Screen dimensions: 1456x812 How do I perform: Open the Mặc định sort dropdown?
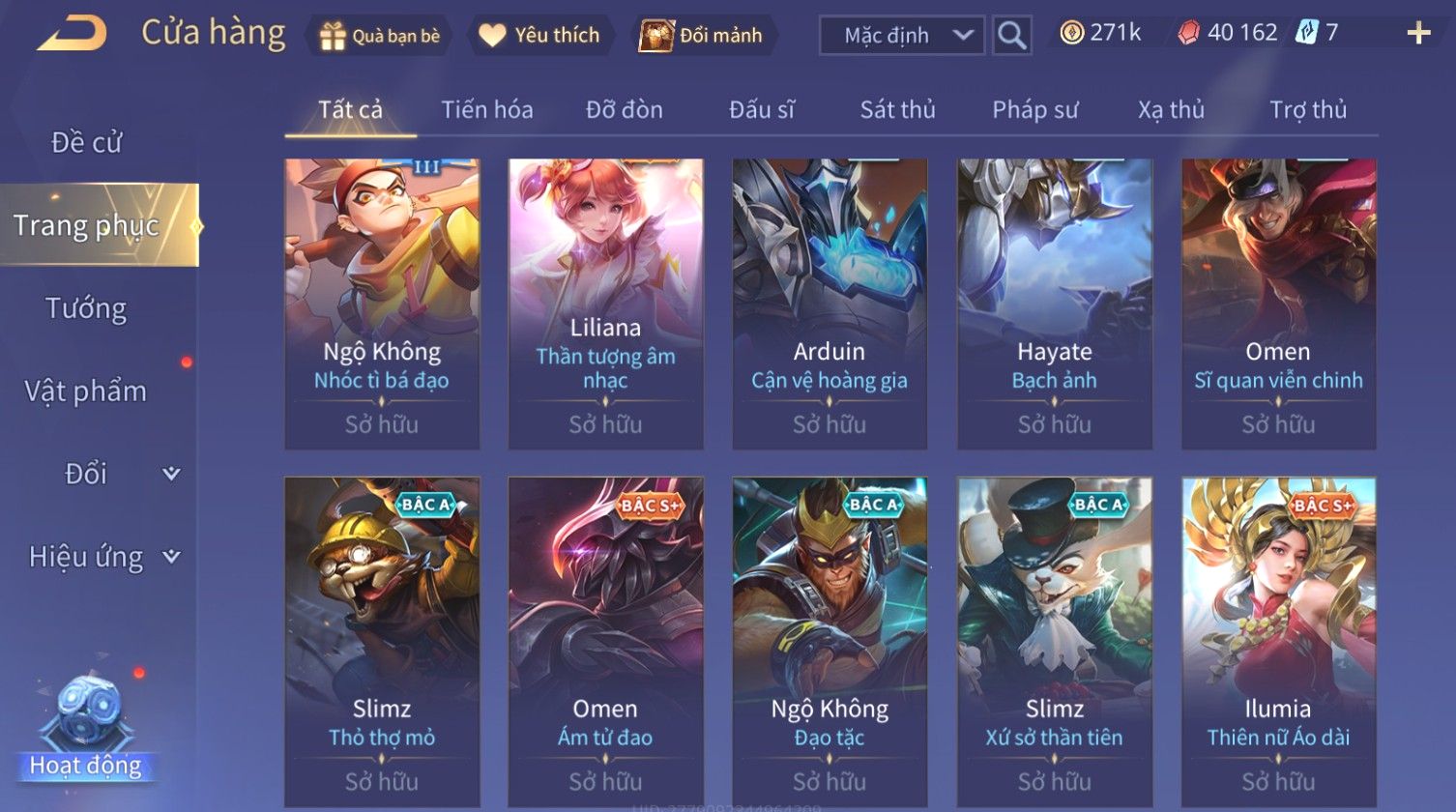tap(902, 36)
